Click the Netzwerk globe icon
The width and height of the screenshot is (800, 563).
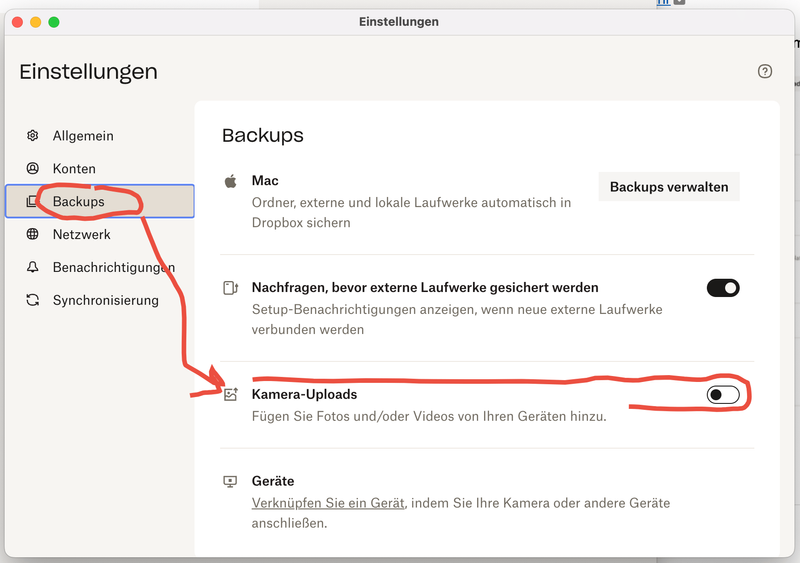[33, 235]
